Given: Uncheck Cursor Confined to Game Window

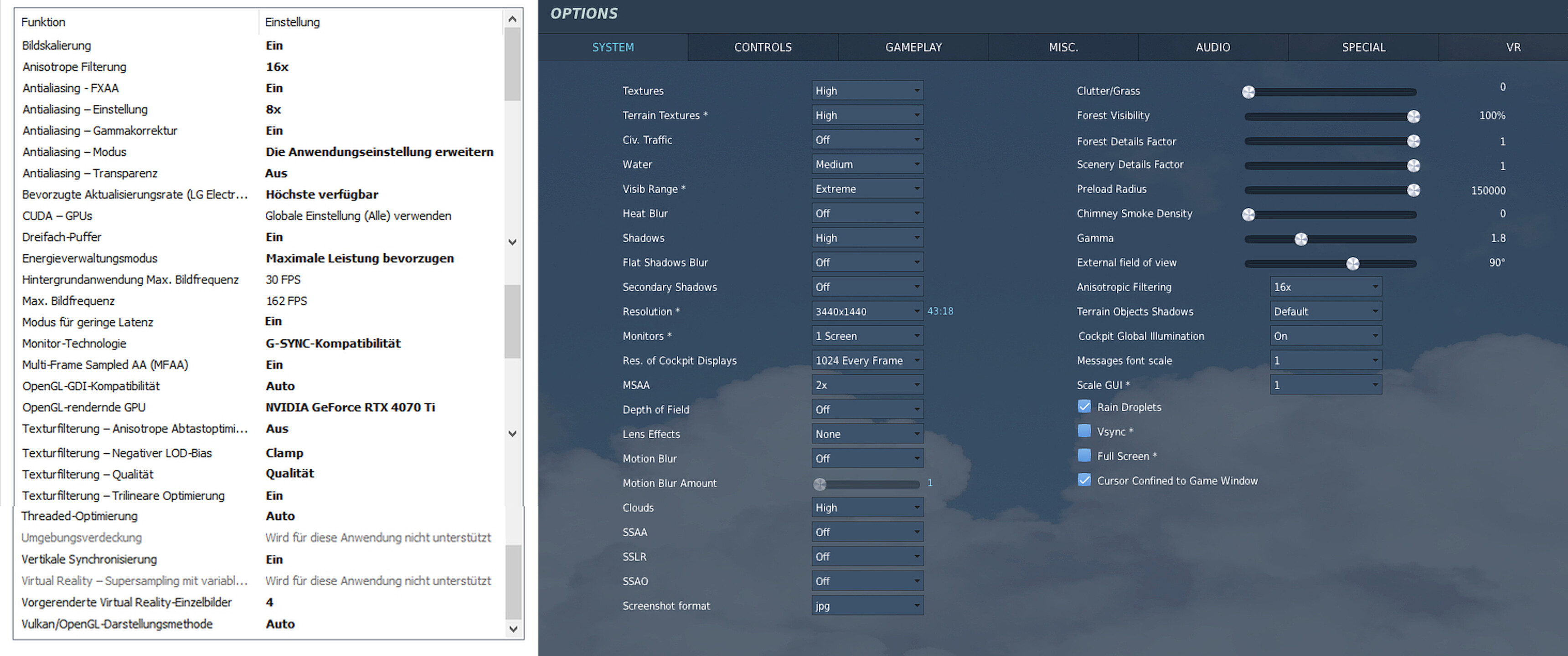Looking at the screenshot, I should point(1084,480).
